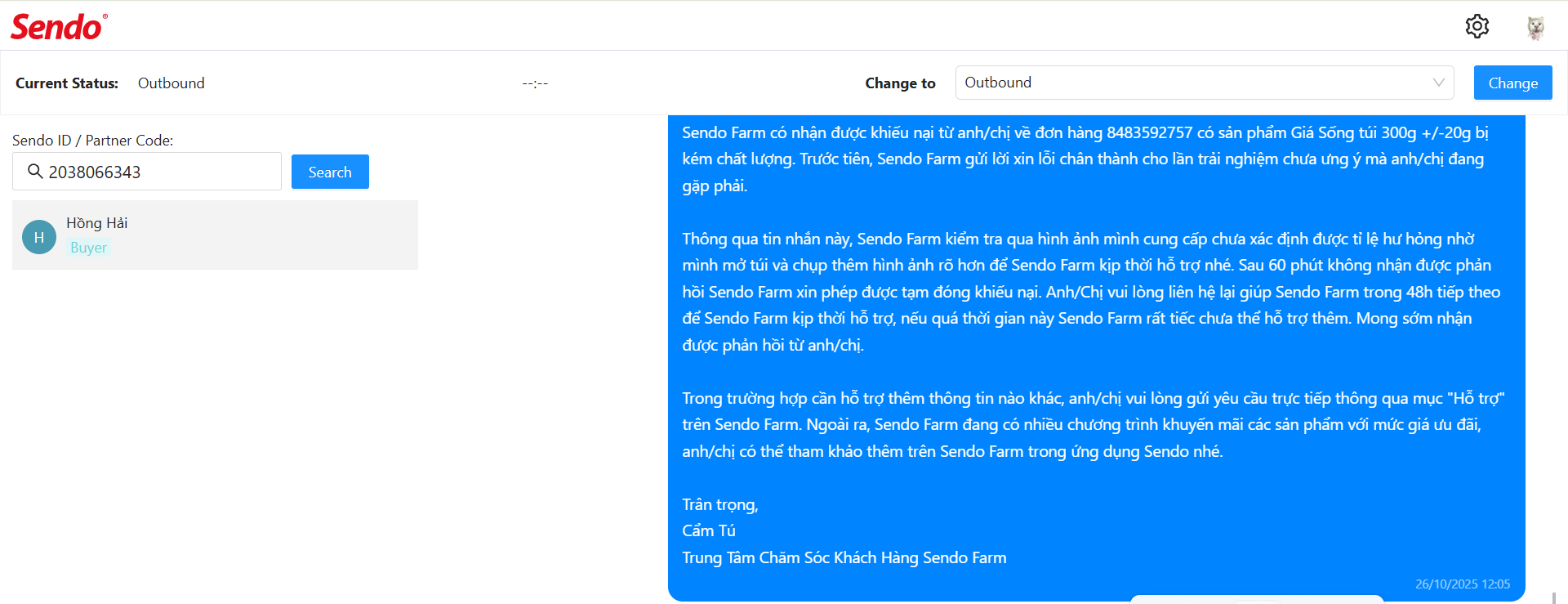Select the Hồng Hải avatar circle
Screen dimensions: 1568x604
click(x=39, y=237)
